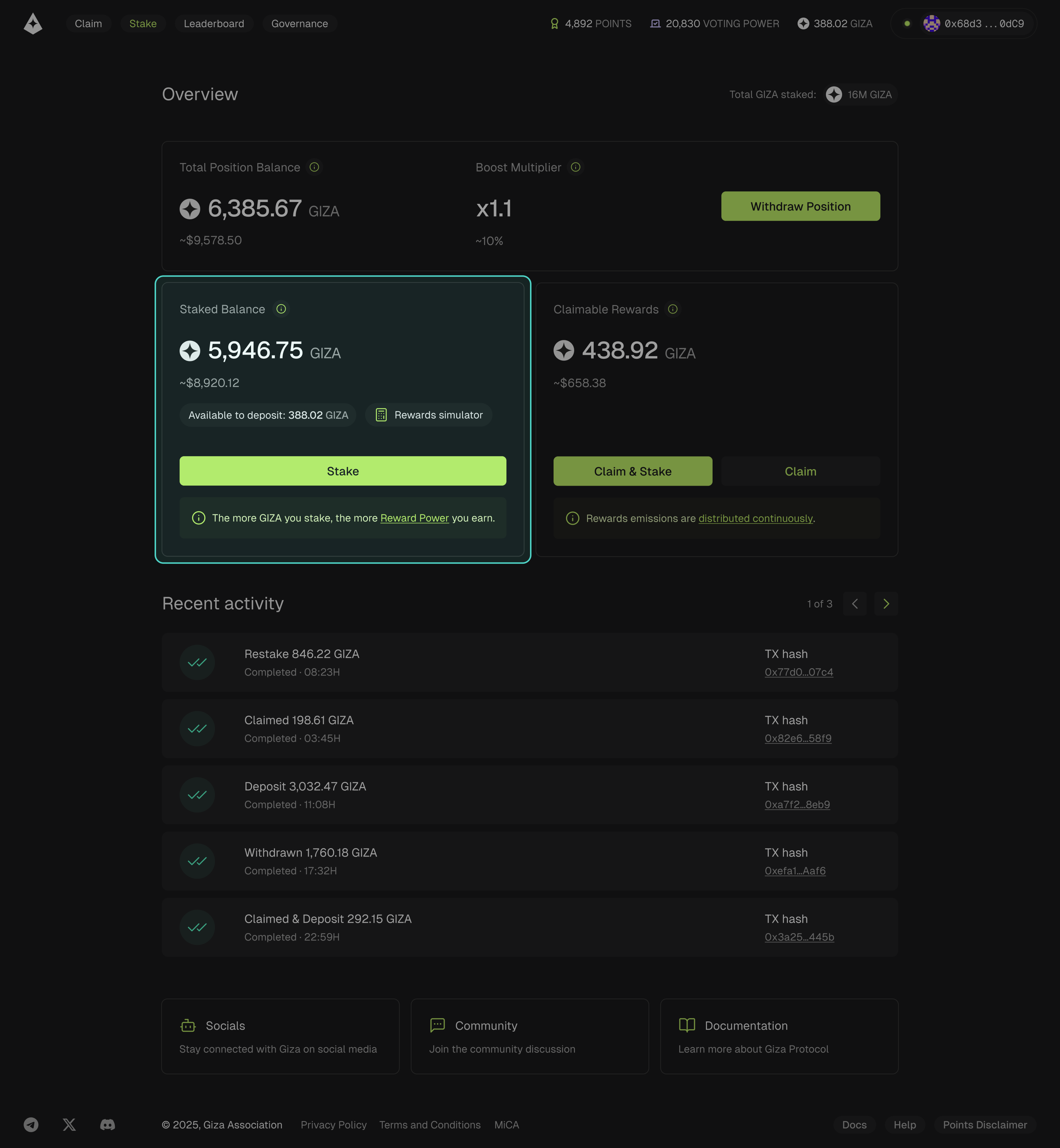The image size is (1060, 1148).
Task: Open the MiCA link in footer
Action: pyautogui.click(x=506, y=1125)
